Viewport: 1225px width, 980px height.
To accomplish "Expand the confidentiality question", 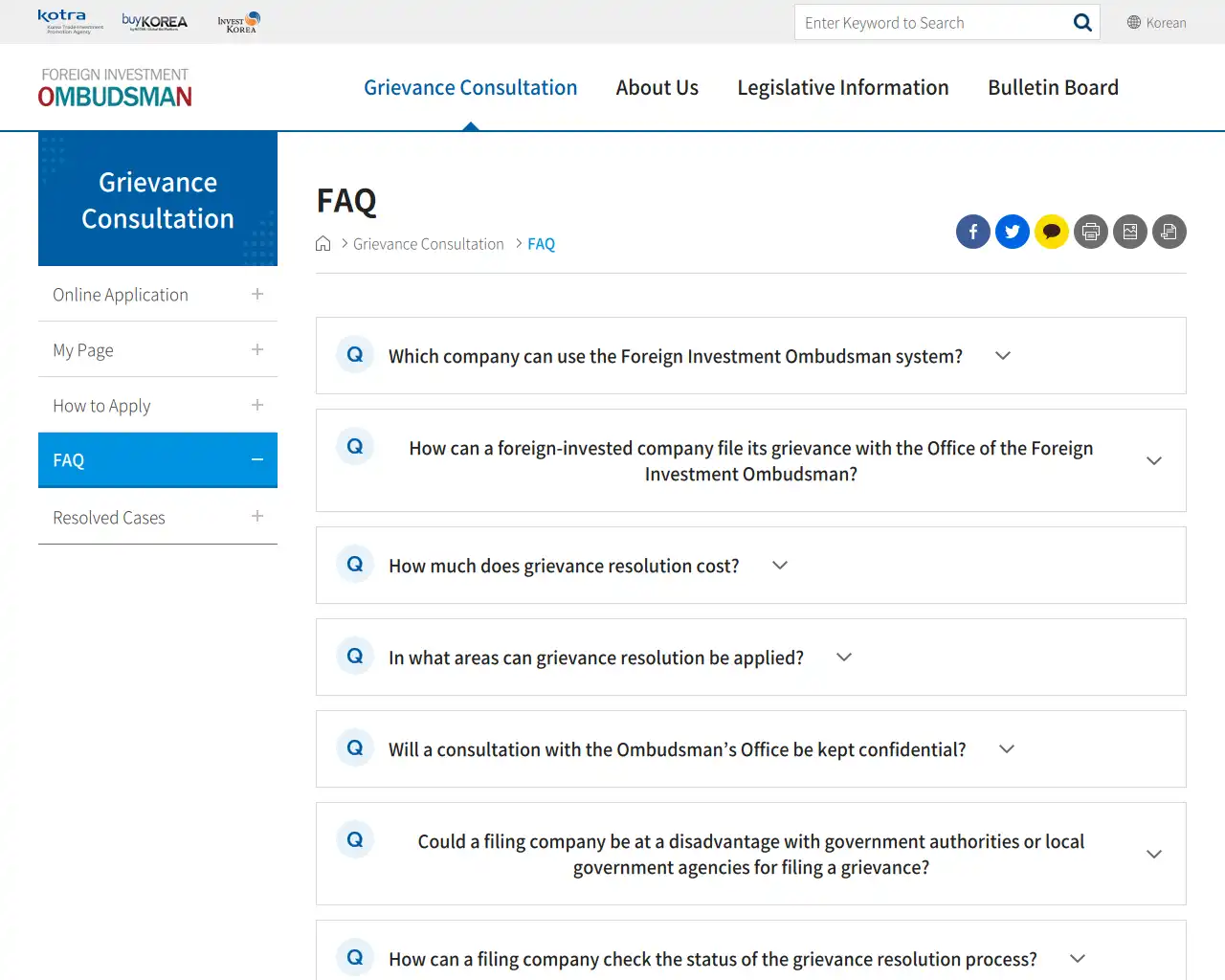I will coord(1006,749).
